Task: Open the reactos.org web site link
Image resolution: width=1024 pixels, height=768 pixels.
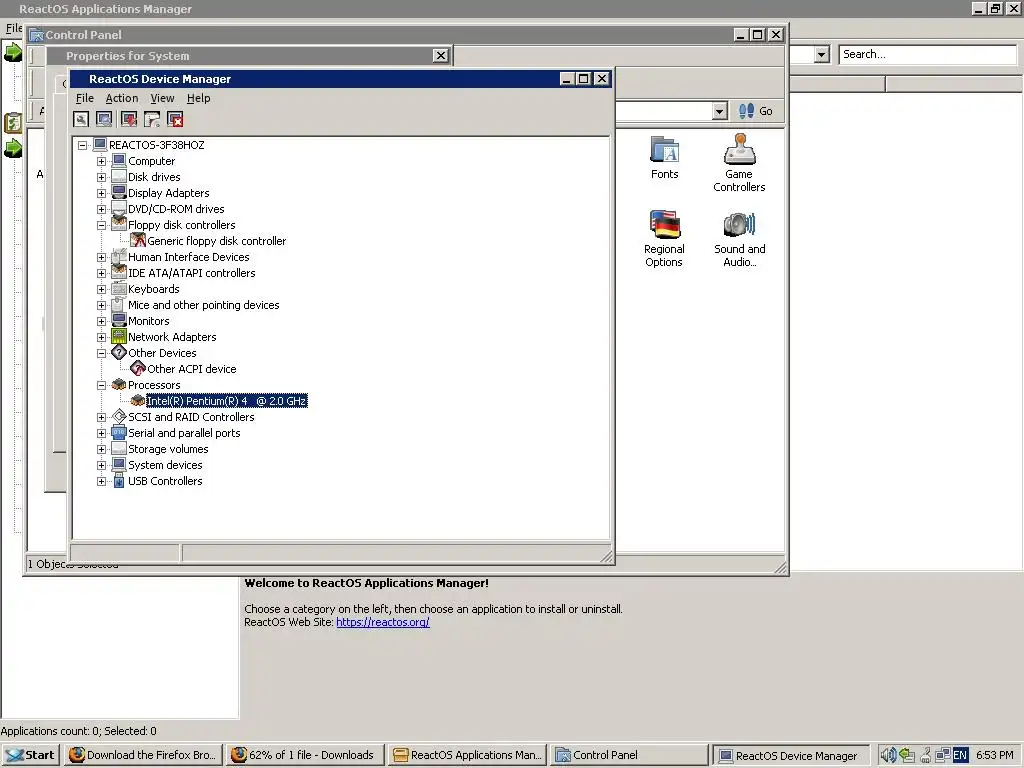Action: click(x=383, y=622)
